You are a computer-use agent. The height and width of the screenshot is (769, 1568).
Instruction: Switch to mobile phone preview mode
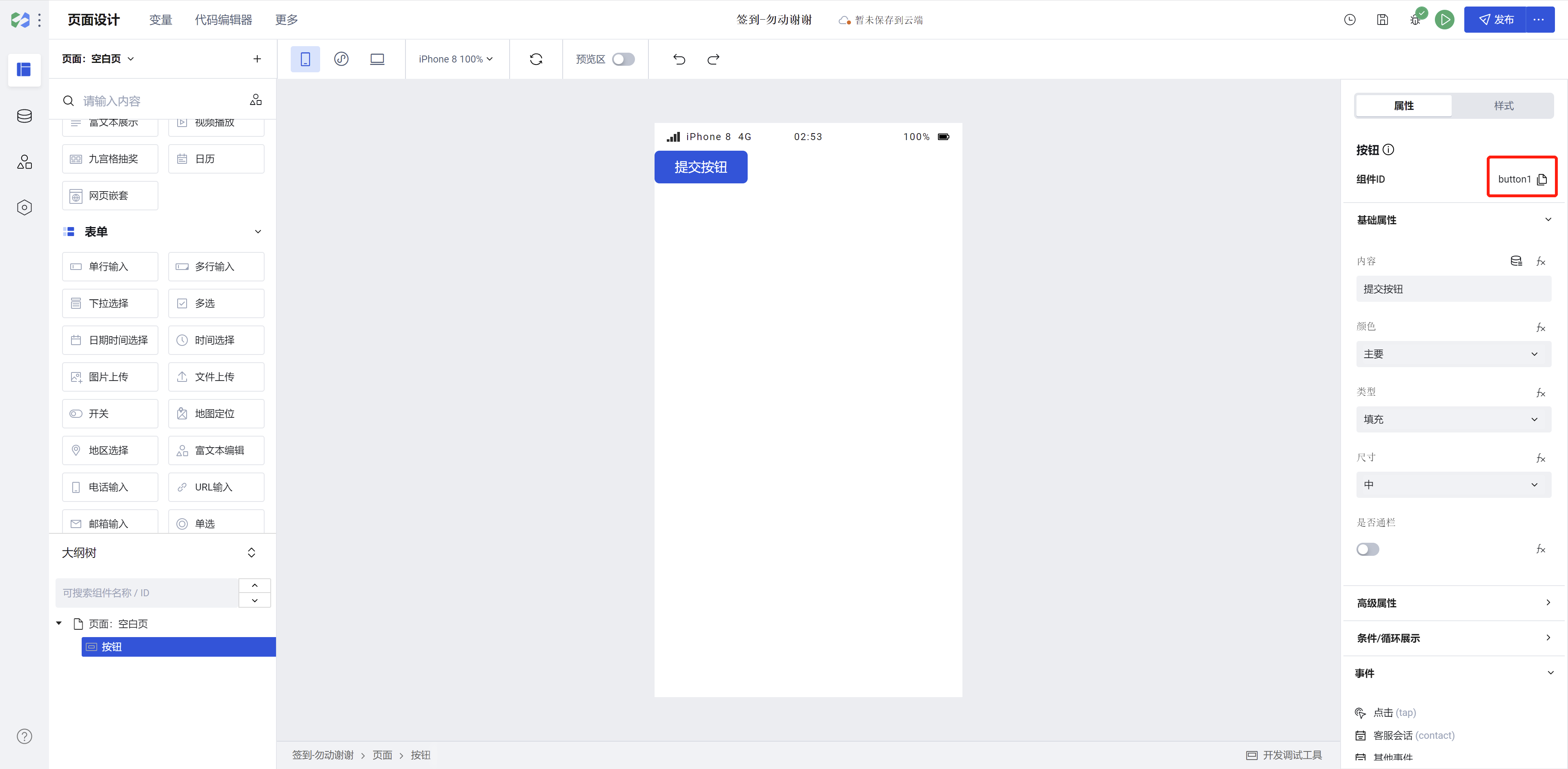click(305, 59)
